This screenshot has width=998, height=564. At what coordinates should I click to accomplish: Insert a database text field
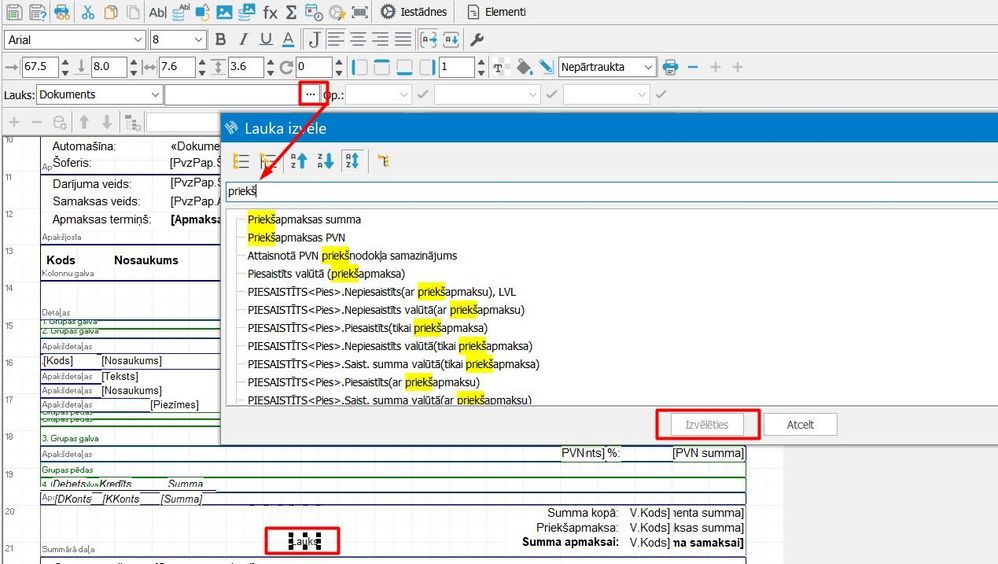coord(181,11)
